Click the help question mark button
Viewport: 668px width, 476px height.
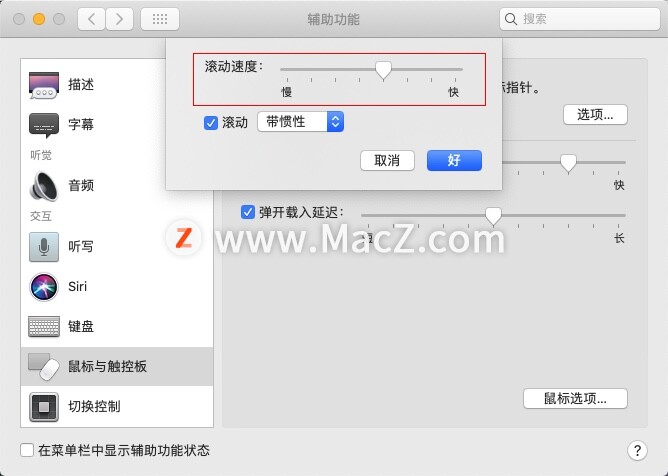coord(637,450)
